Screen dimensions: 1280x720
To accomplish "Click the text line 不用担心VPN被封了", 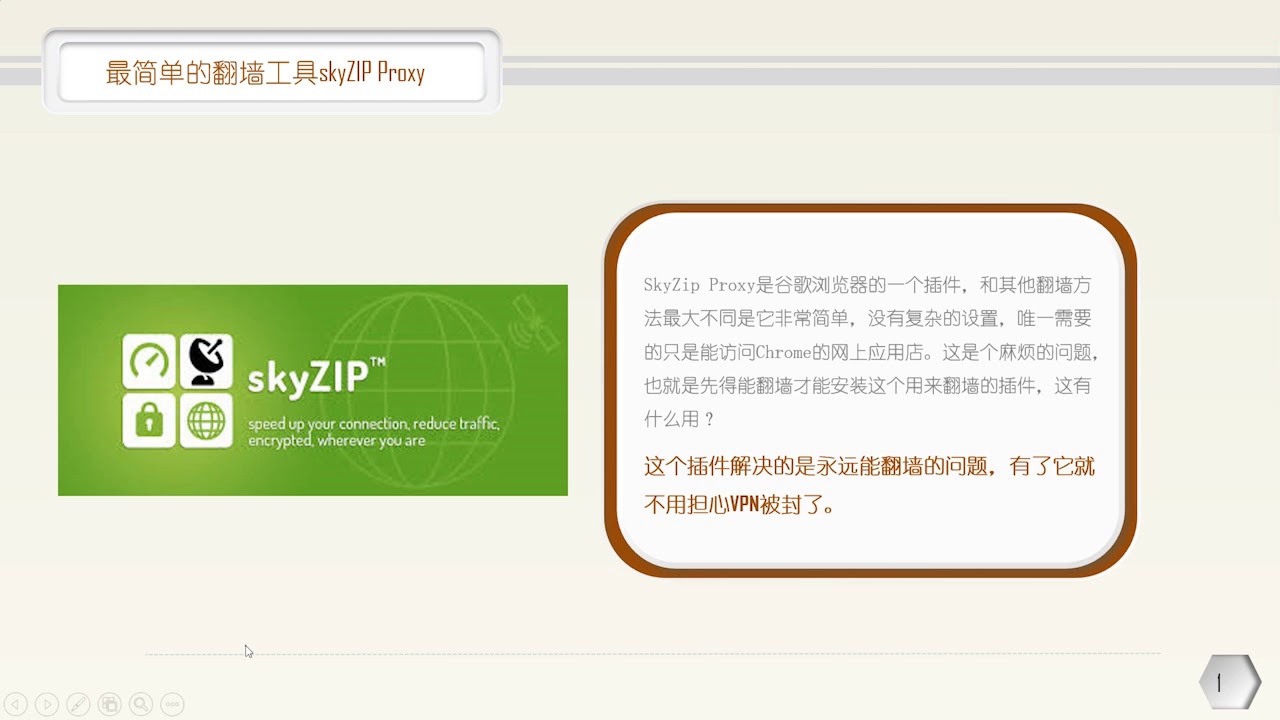I will (x=740, y=504).
